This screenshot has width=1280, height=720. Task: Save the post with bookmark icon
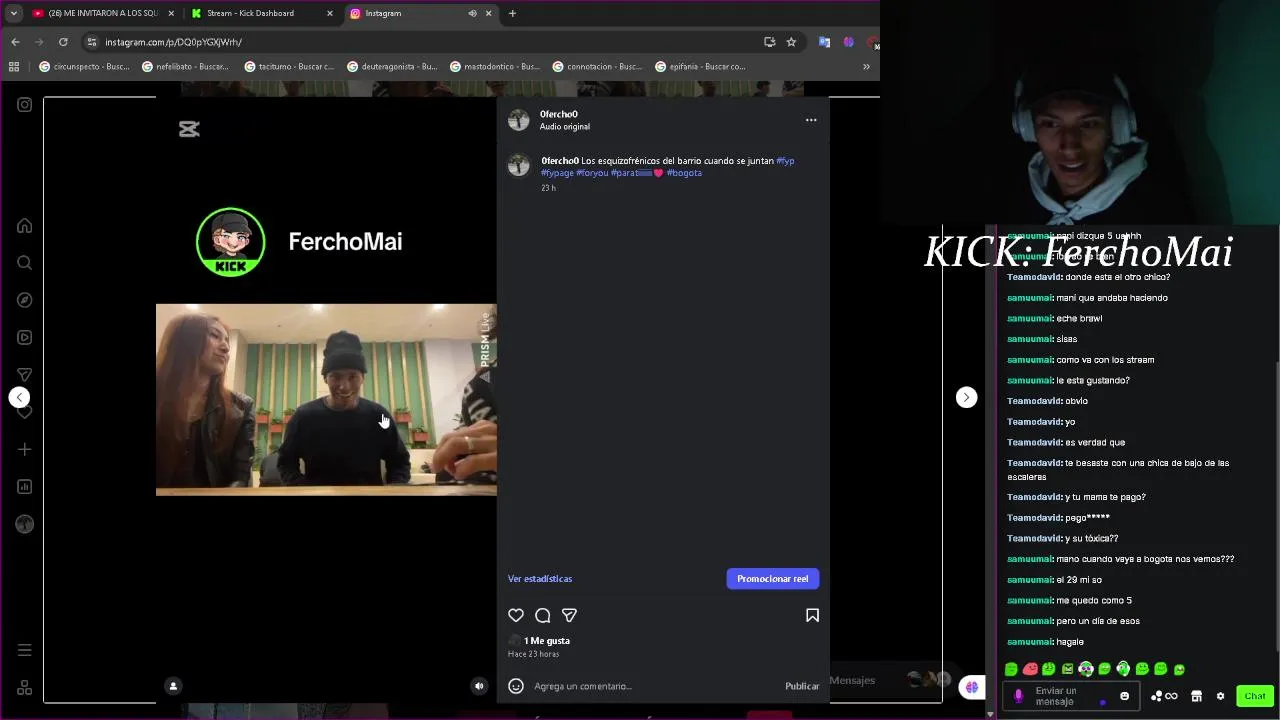[x=812, y=615]
